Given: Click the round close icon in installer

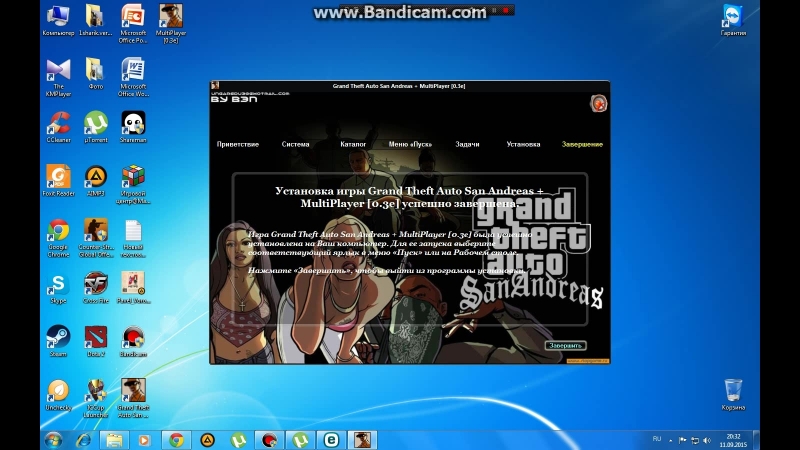Looking at the screenshot, I should (598, 104).
